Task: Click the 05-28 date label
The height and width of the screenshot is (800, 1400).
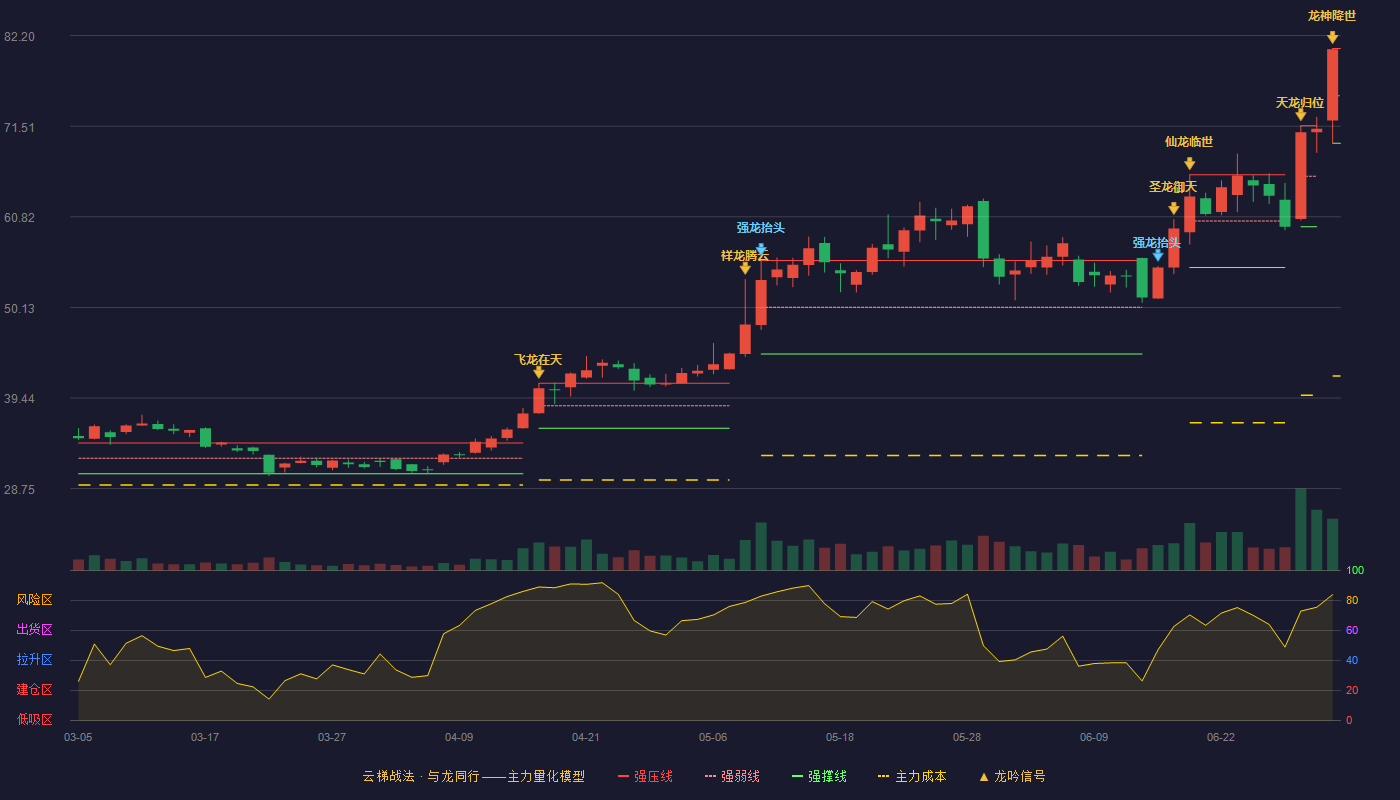Action: pos(967,737)
